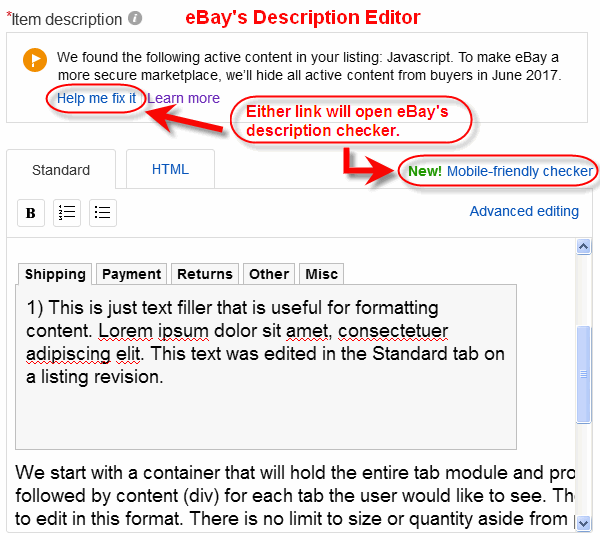
Task: Click the scrollbar up arrow
Action: pyautogui.click(x=584, y=247)
